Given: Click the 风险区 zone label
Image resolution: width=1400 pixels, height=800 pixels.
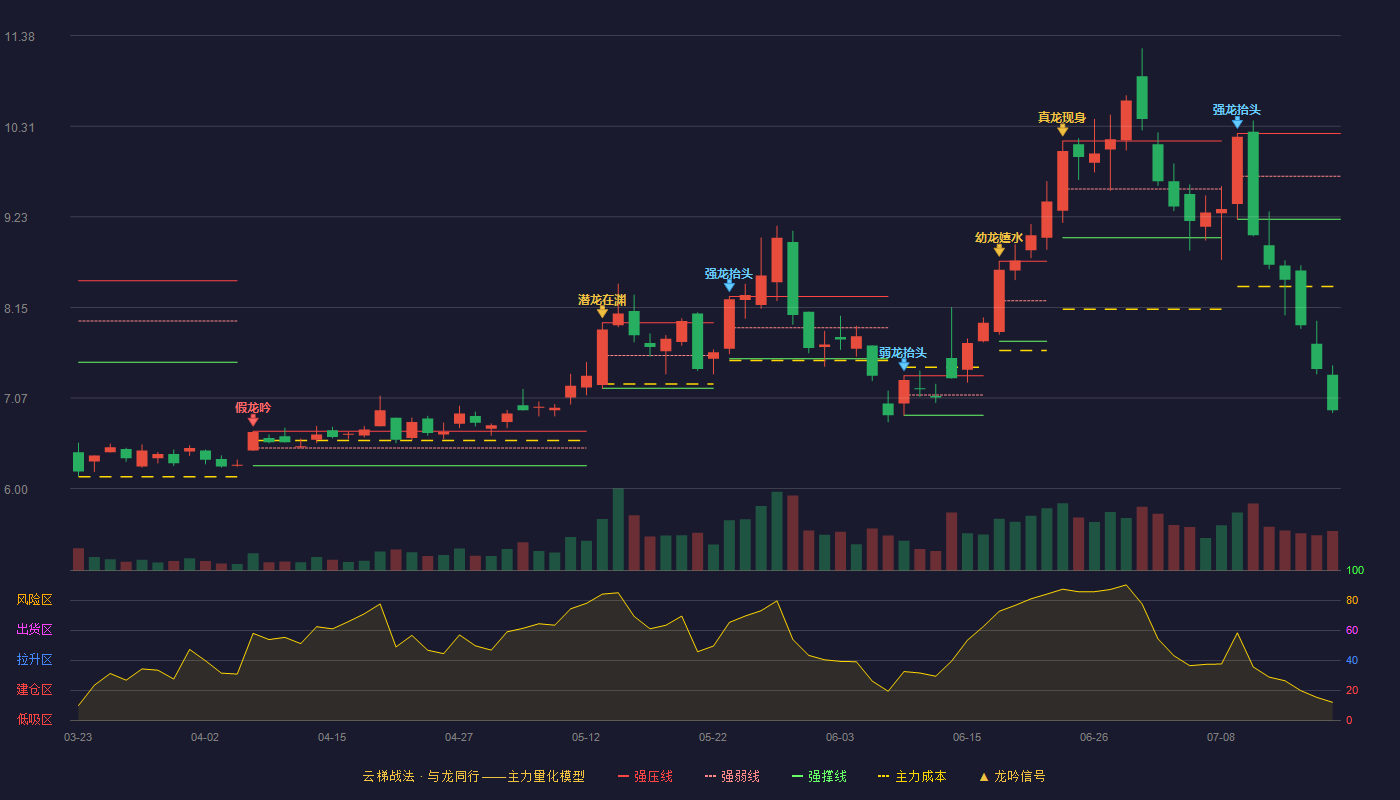Looking at the screenshot, I should click(34, 600).
